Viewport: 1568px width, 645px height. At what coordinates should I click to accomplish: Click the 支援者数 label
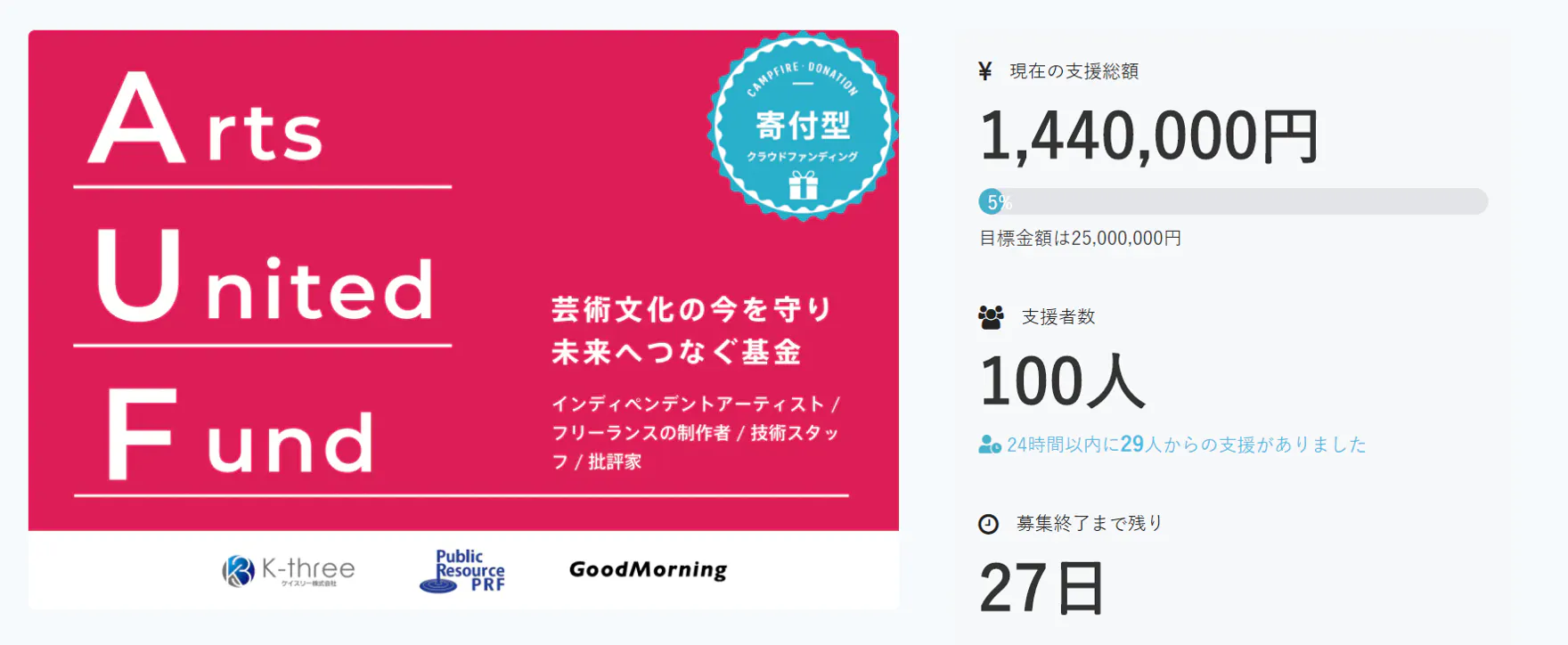pyautogui.click(x=1058, y=317)
